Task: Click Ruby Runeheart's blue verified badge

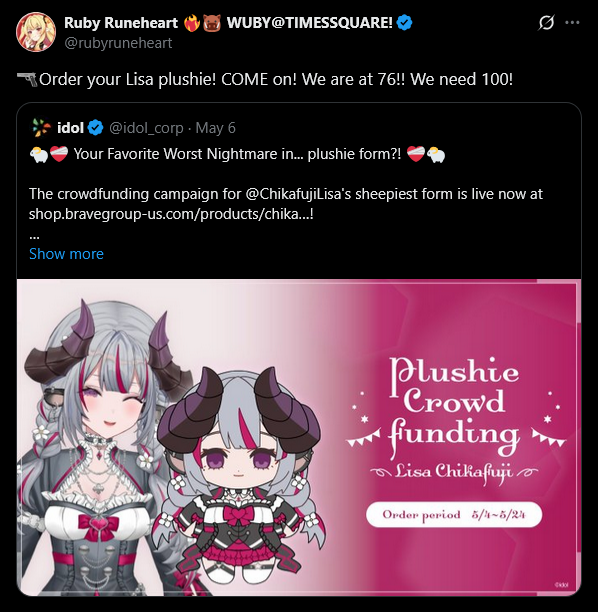Action: (x=404, y=23)
